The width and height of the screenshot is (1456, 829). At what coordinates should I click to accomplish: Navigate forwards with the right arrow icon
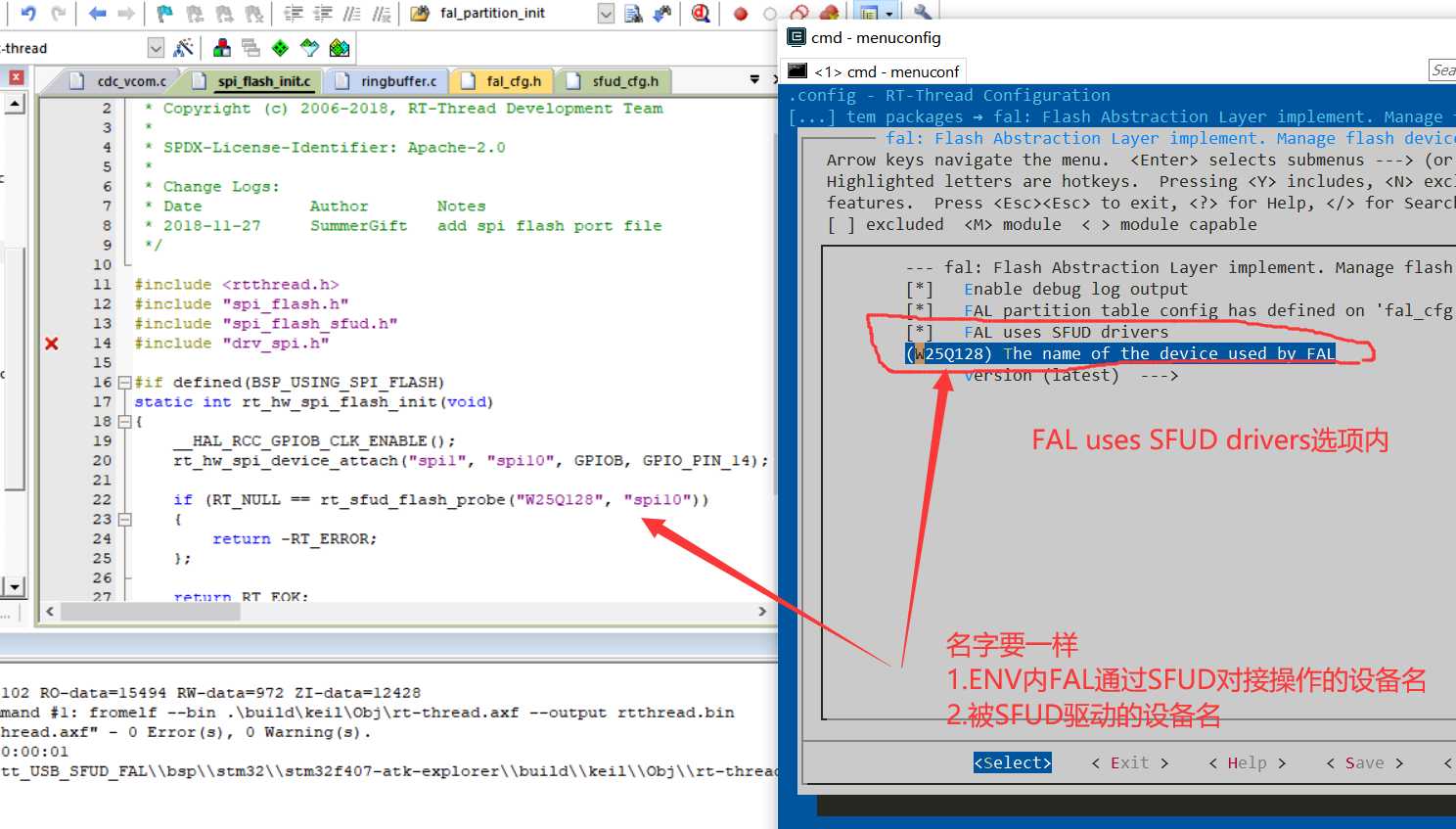point(126,13)
